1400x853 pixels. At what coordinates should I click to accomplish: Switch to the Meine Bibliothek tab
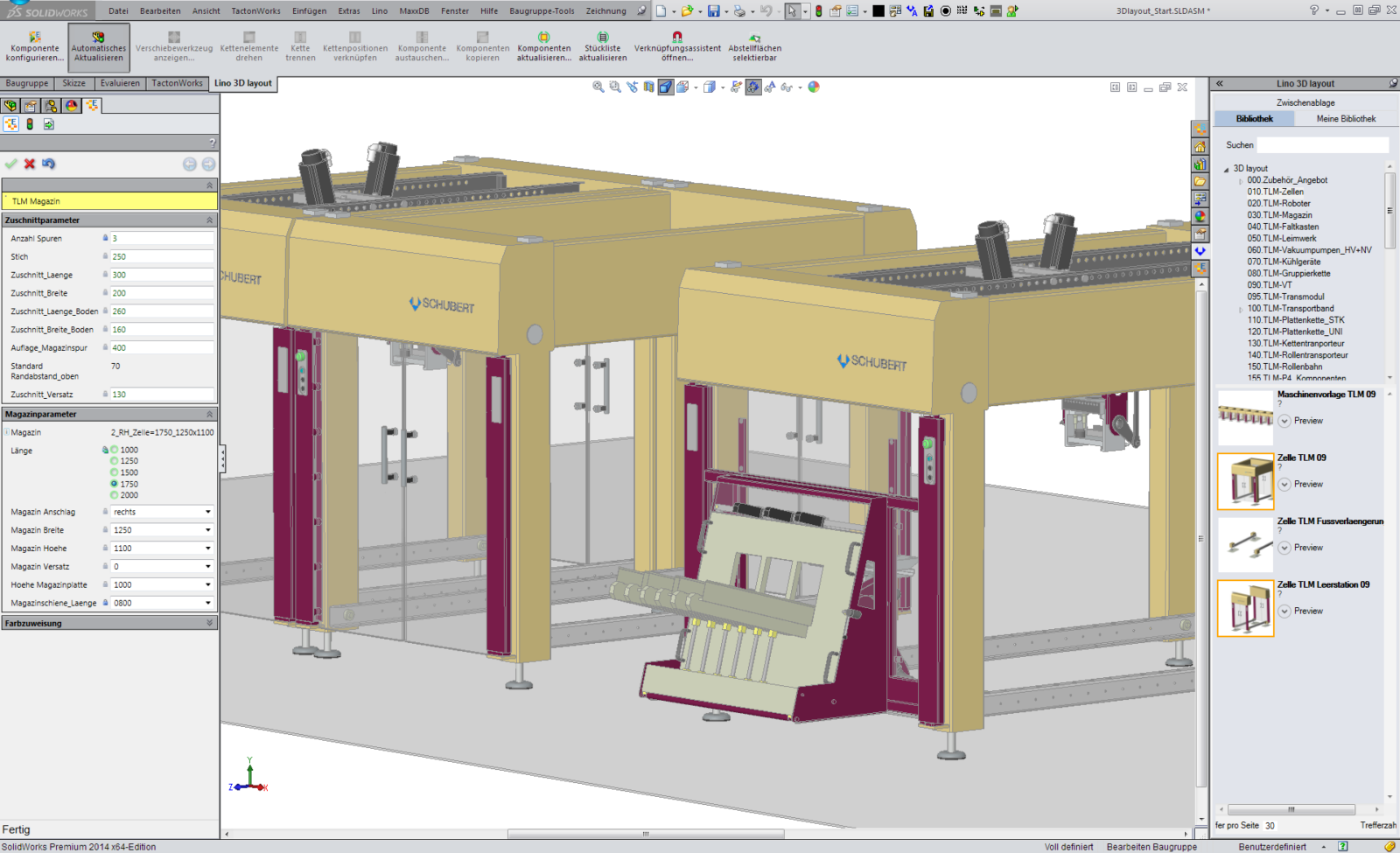[1345, 119]
